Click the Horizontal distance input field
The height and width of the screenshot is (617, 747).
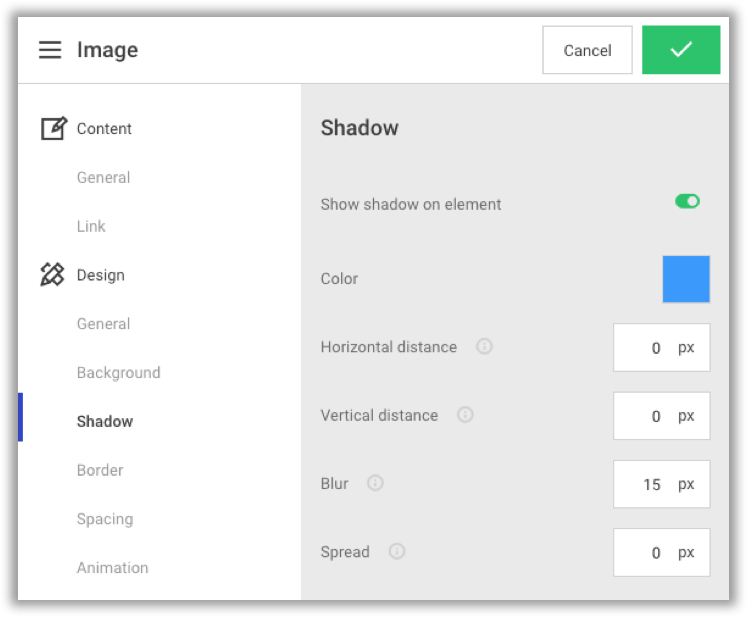661,347
